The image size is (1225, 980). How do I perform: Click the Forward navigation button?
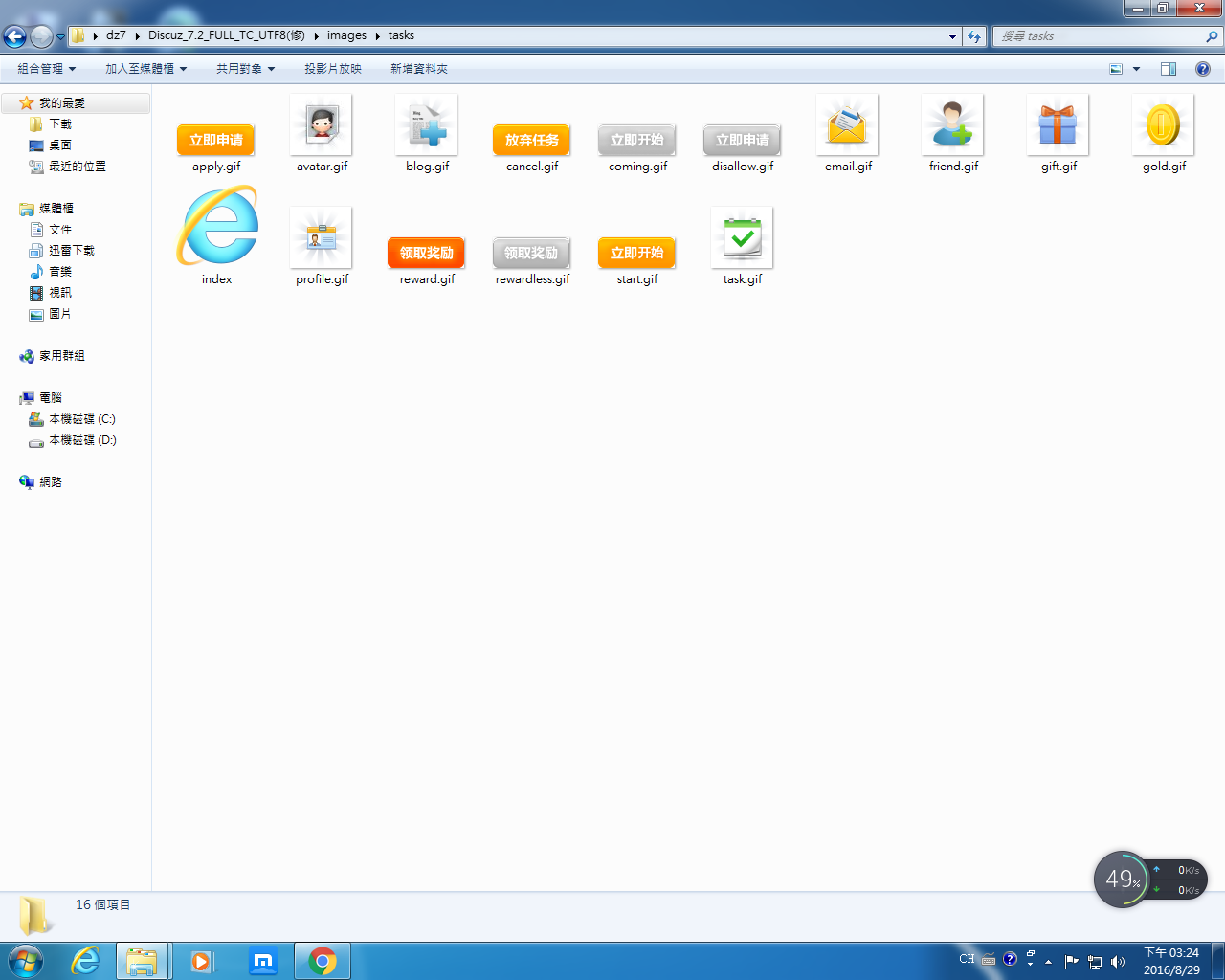(41, 36)
